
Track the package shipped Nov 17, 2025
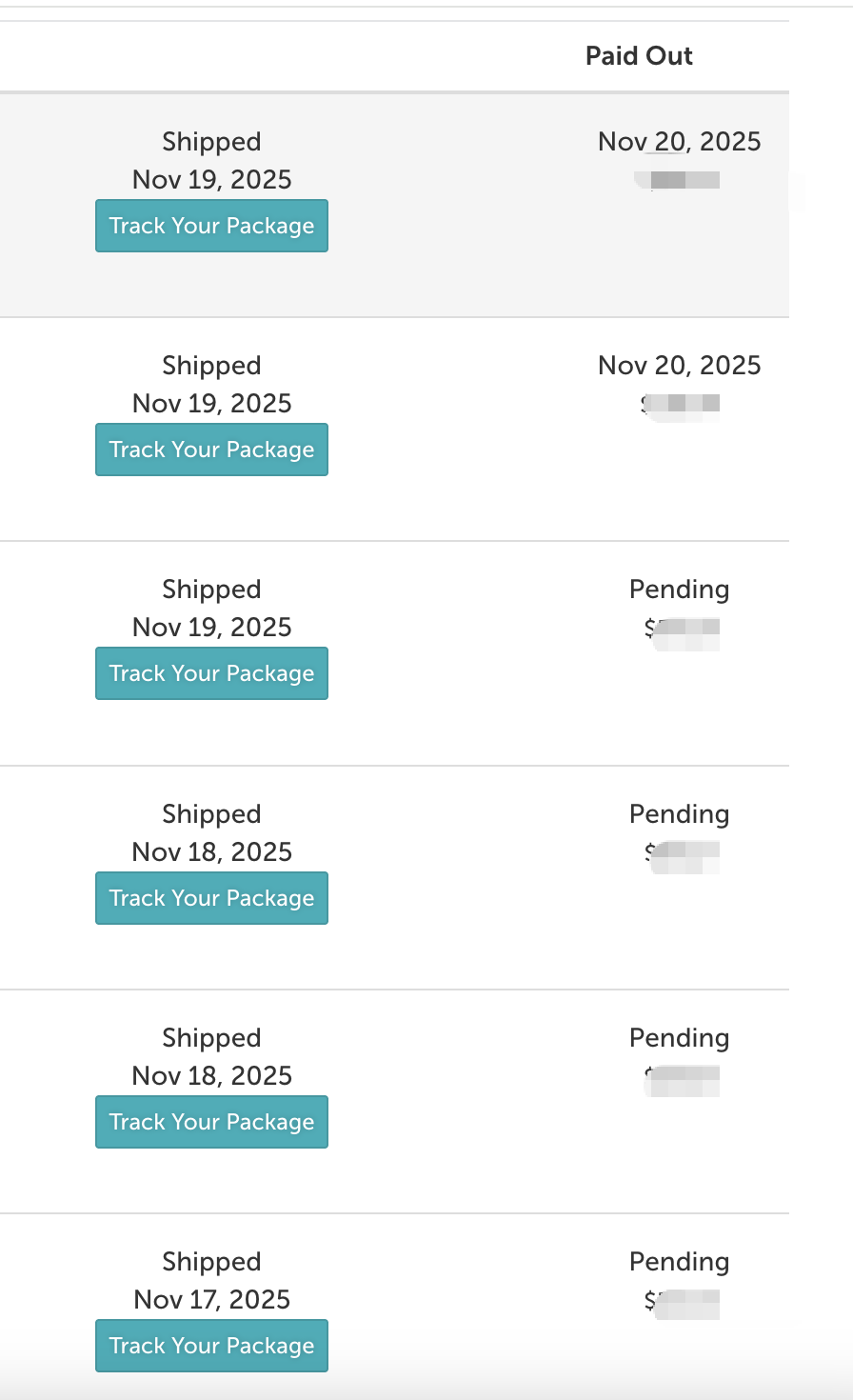211,1346
